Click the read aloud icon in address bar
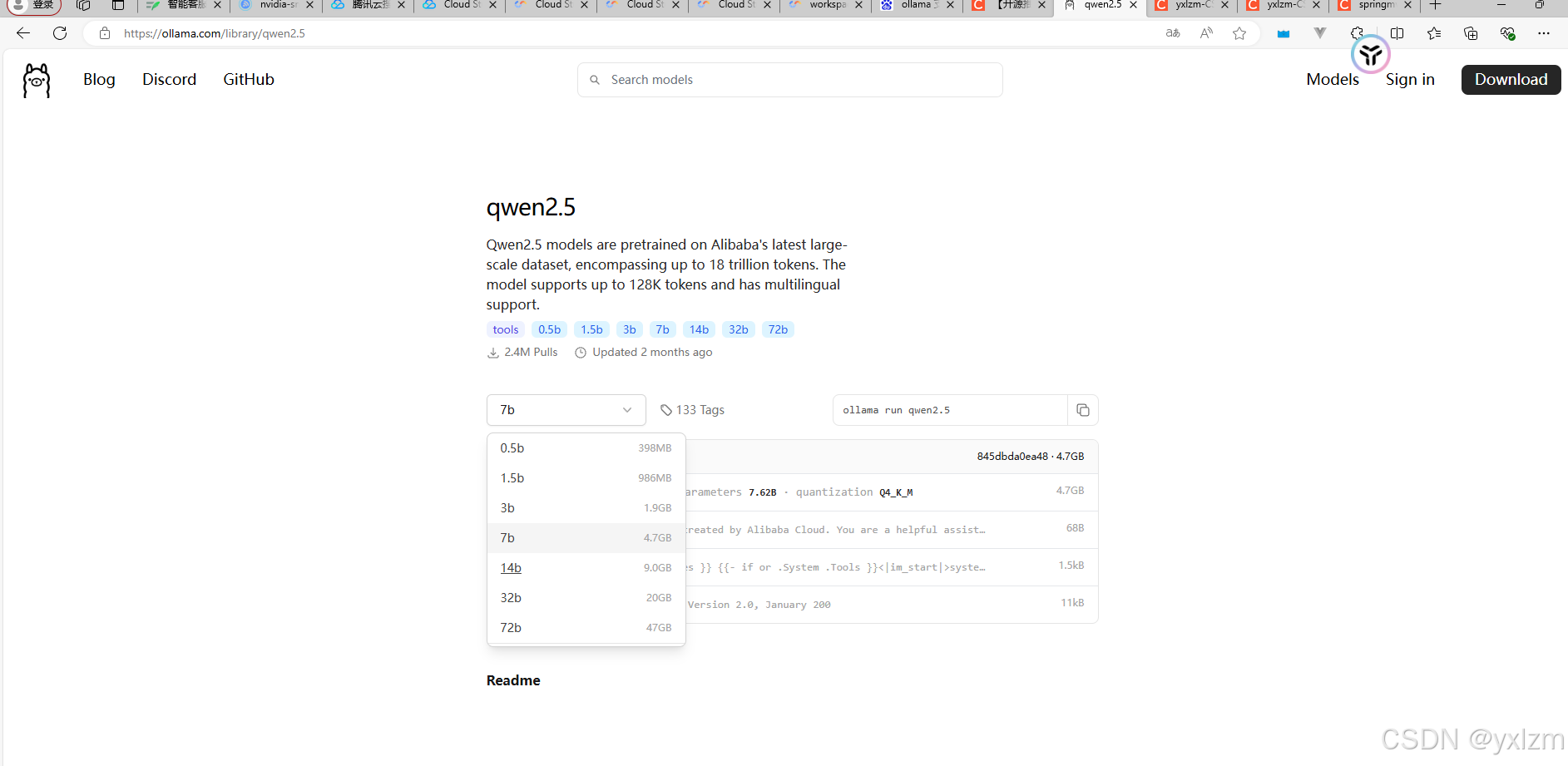The height and width of the screenshot is (766, 1568). (1206, 33)
